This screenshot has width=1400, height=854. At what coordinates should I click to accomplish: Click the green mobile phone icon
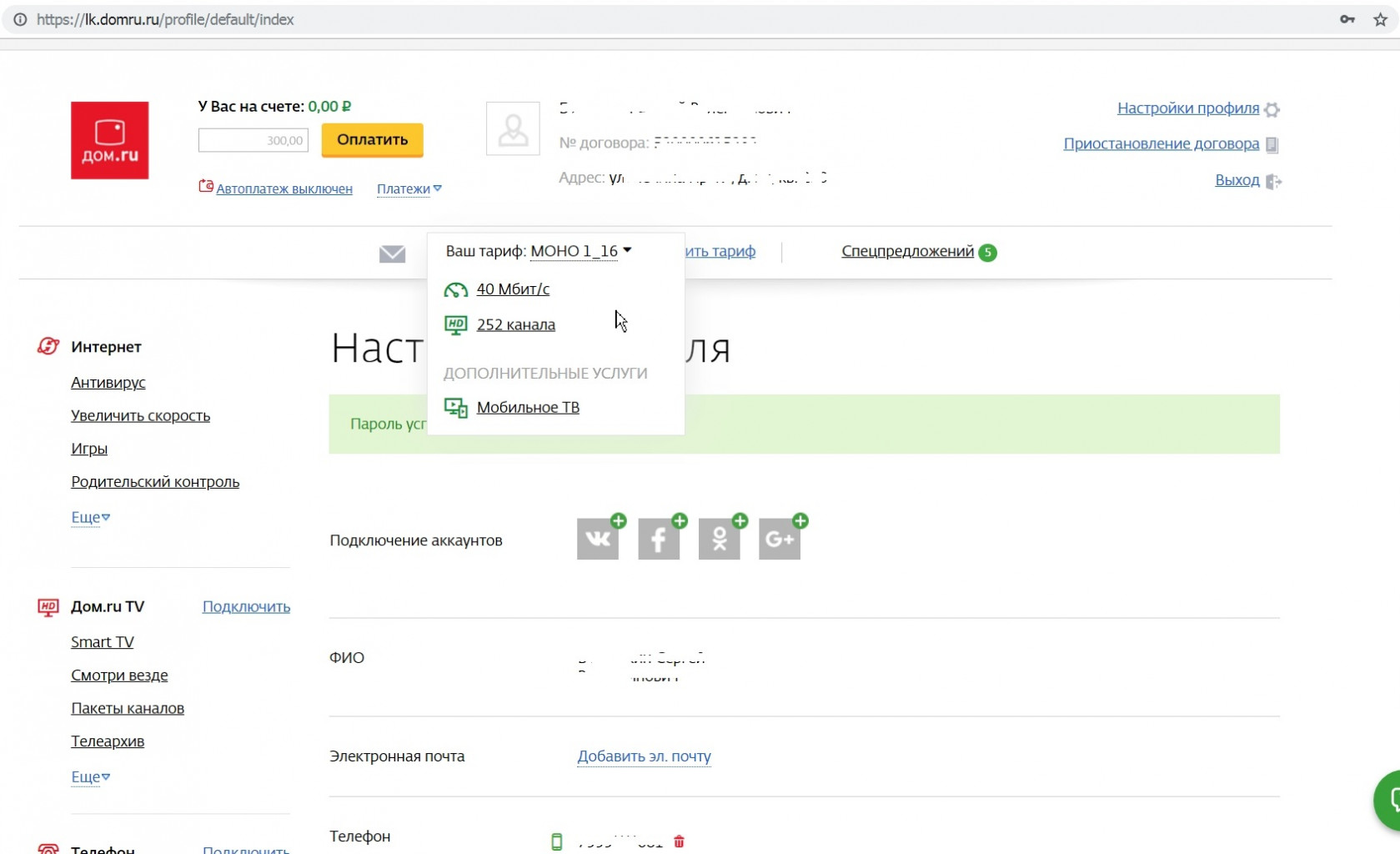557,841
